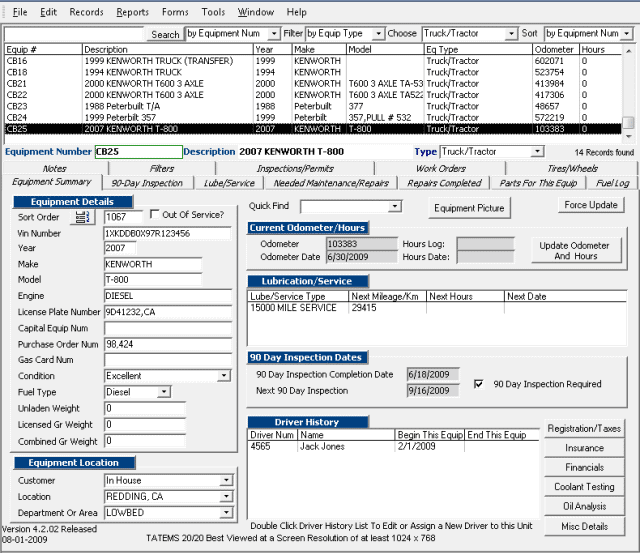Open the Repairs Completed tab
640x553 pixels.
point(444,183)
